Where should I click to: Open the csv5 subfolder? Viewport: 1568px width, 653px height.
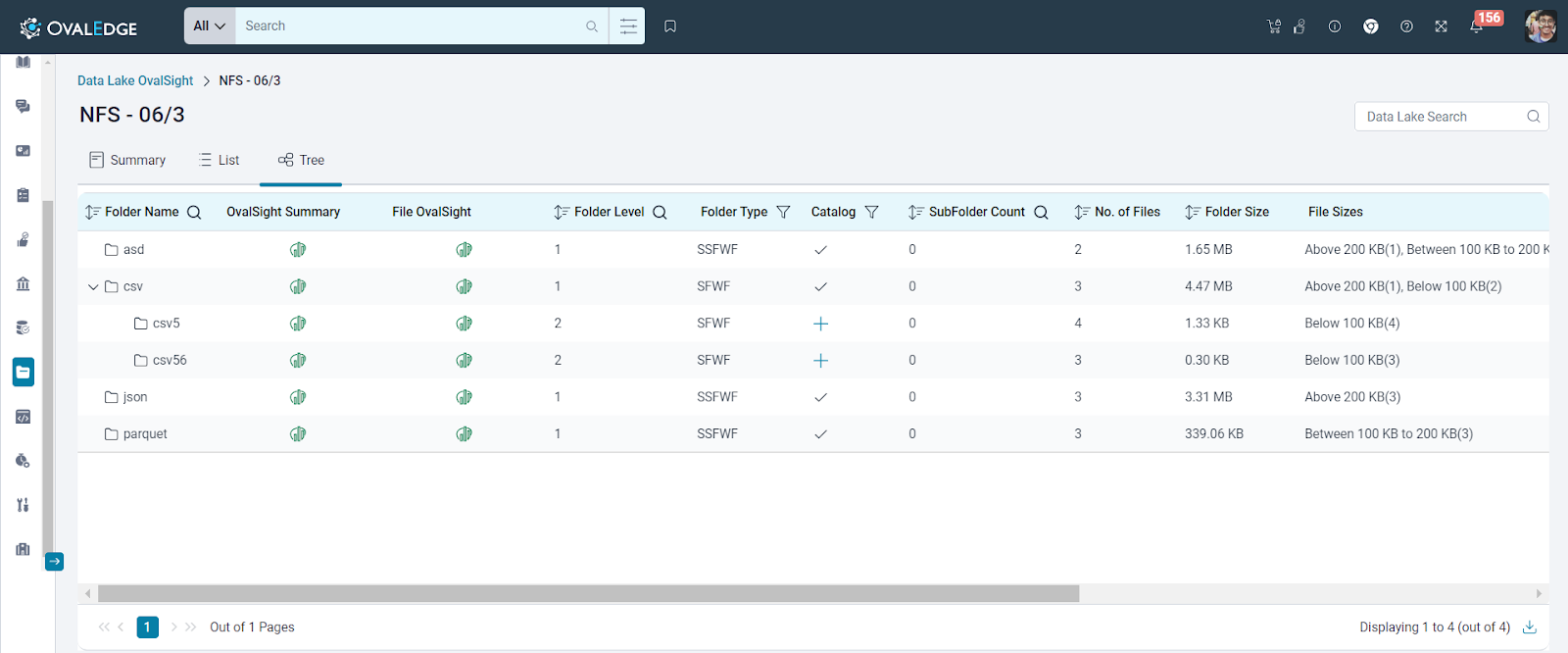[157, 324]
